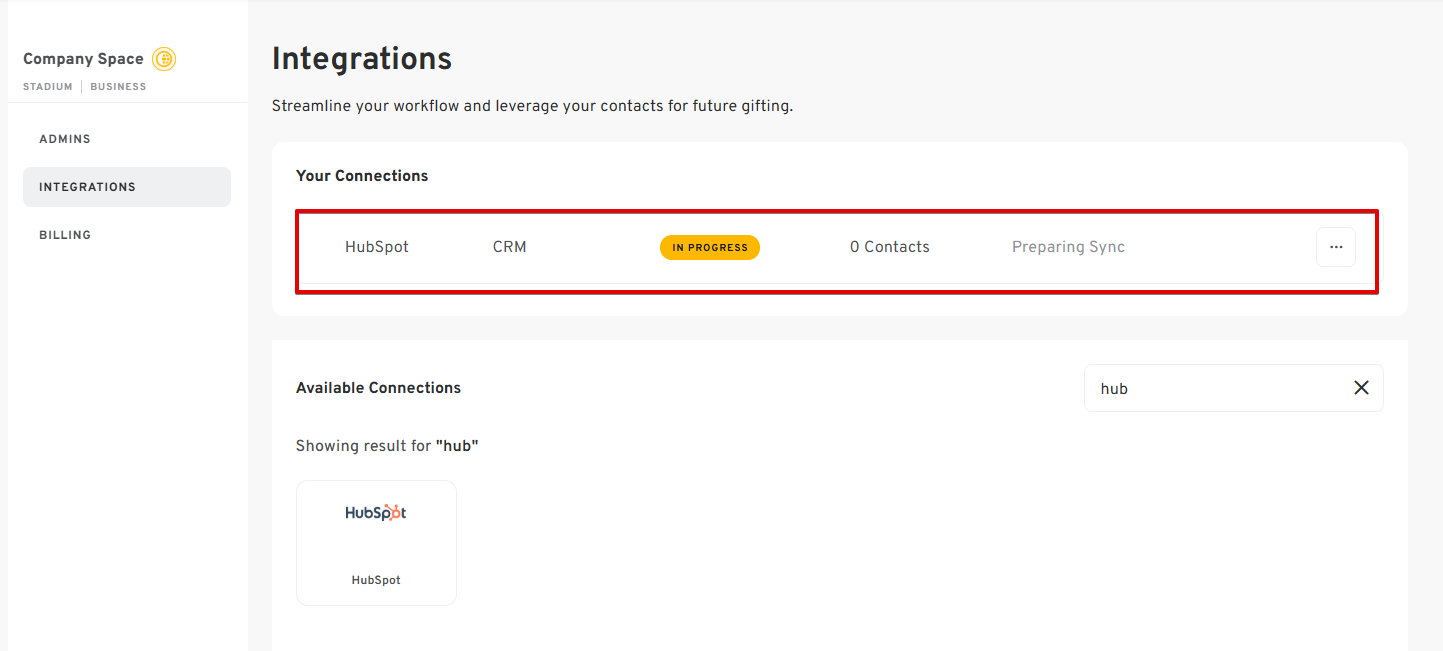Screen dimensions: 1443x651
Task: Click the 0 Contacts count
Action: pyautogui.click(x=890, y=247)
